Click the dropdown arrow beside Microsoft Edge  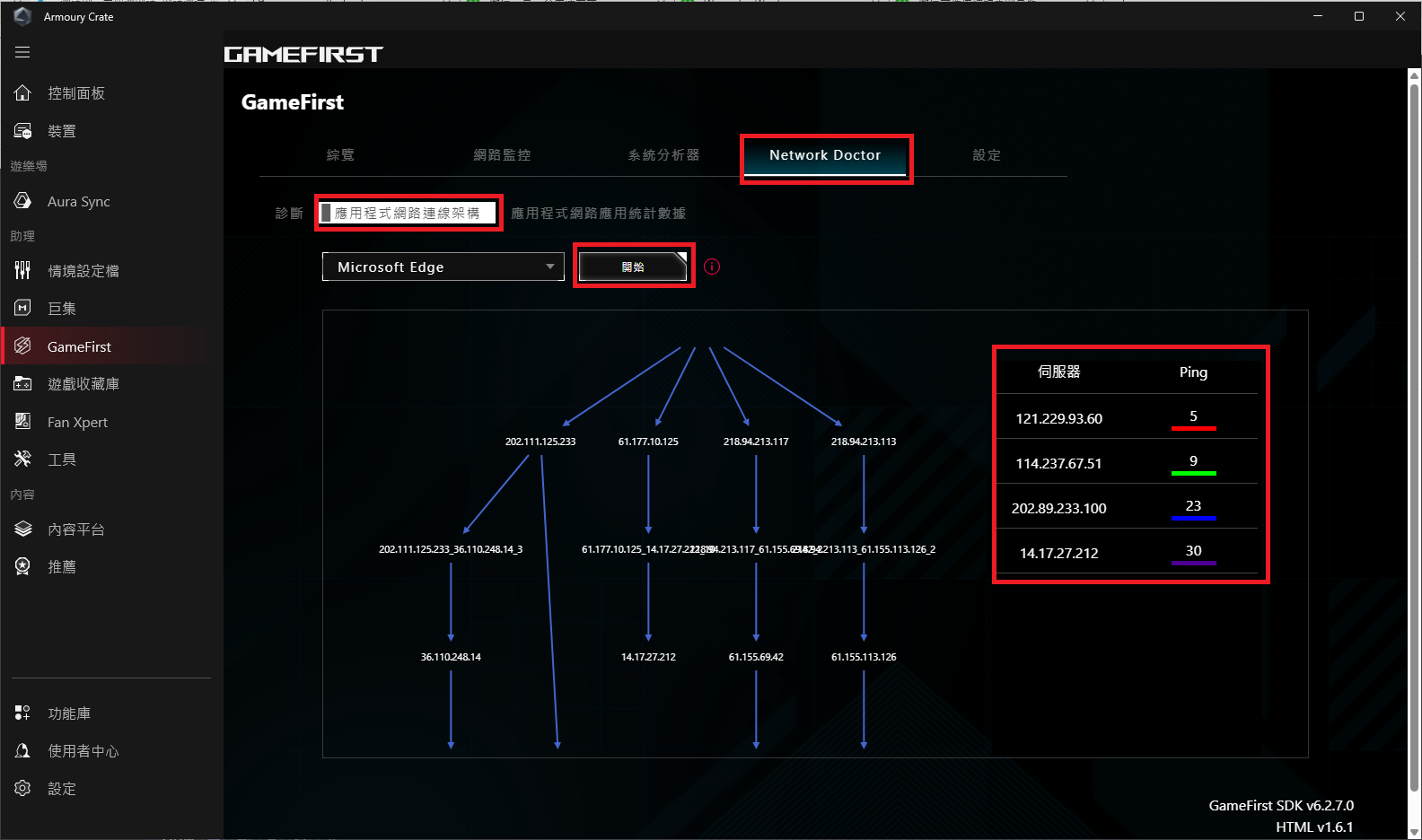click(550, 267)
